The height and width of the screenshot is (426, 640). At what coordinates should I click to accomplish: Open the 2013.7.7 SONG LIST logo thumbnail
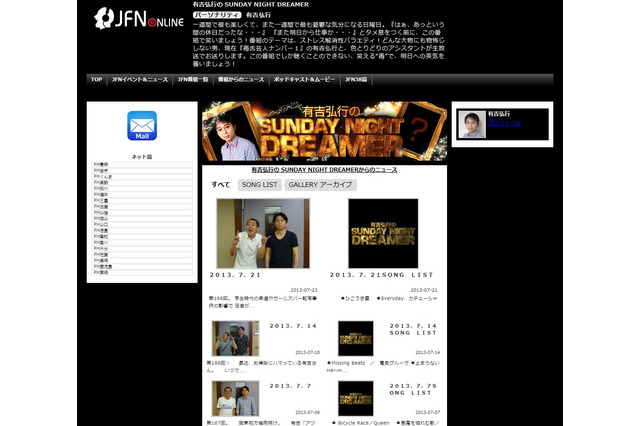(356, 399)
